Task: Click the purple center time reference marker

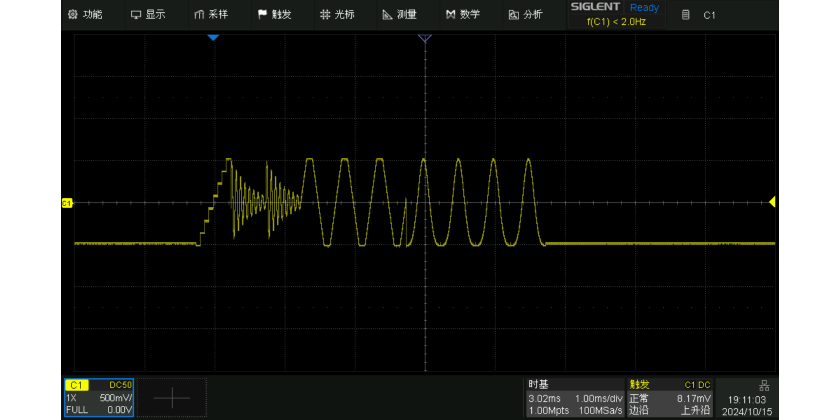Action: [x=424, y=38]
